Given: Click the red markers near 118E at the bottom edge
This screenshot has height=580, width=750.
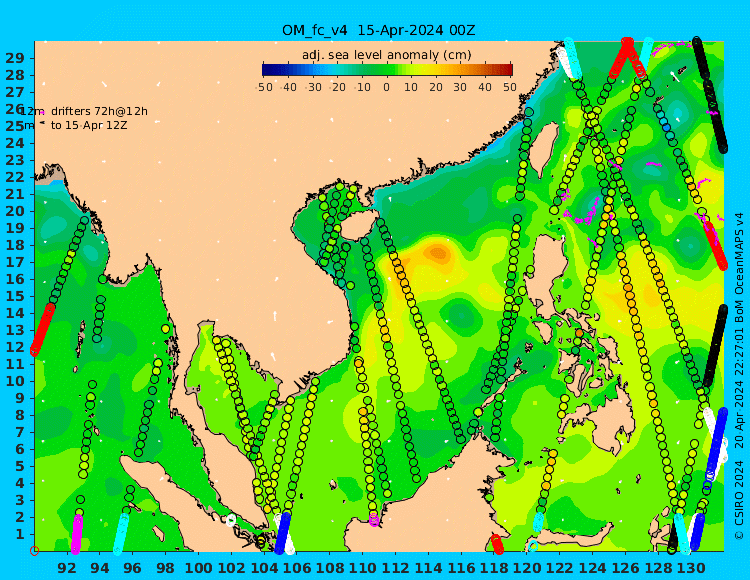Looking at the screenshot, I should (497, 544).
